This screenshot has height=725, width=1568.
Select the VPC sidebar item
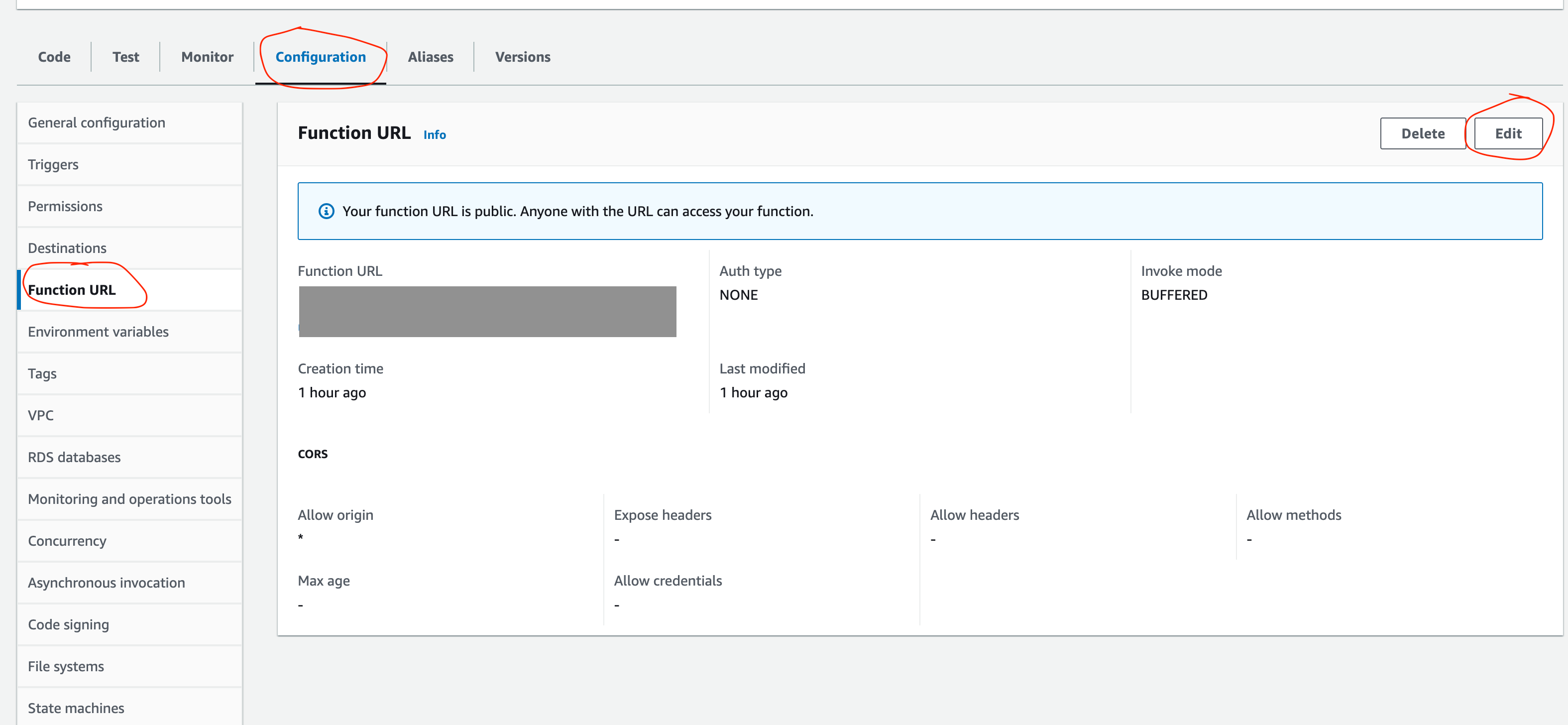(x=41, y=415)
